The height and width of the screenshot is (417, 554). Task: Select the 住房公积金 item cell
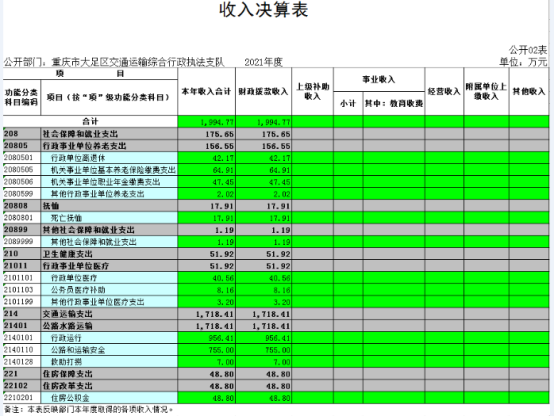click(x=109, y=398)
